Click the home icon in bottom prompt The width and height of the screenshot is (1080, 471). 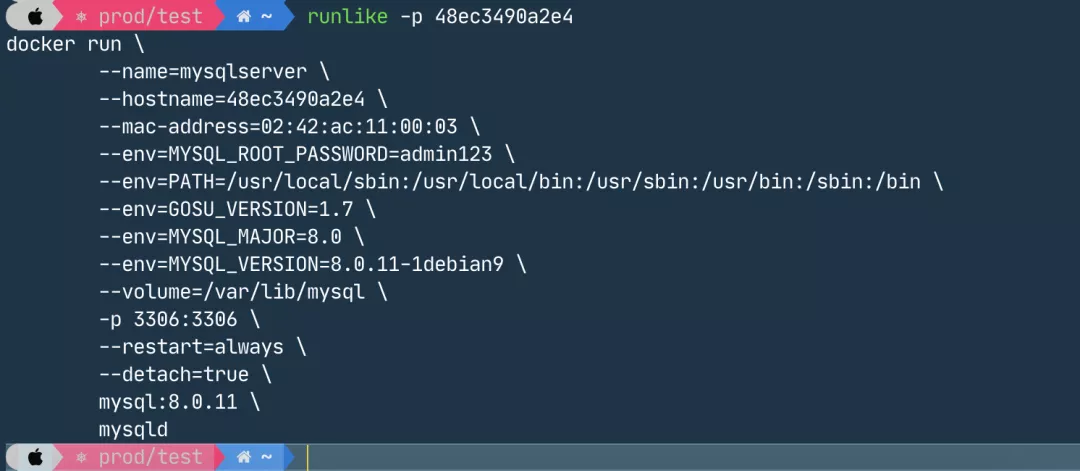click(243, 457)
